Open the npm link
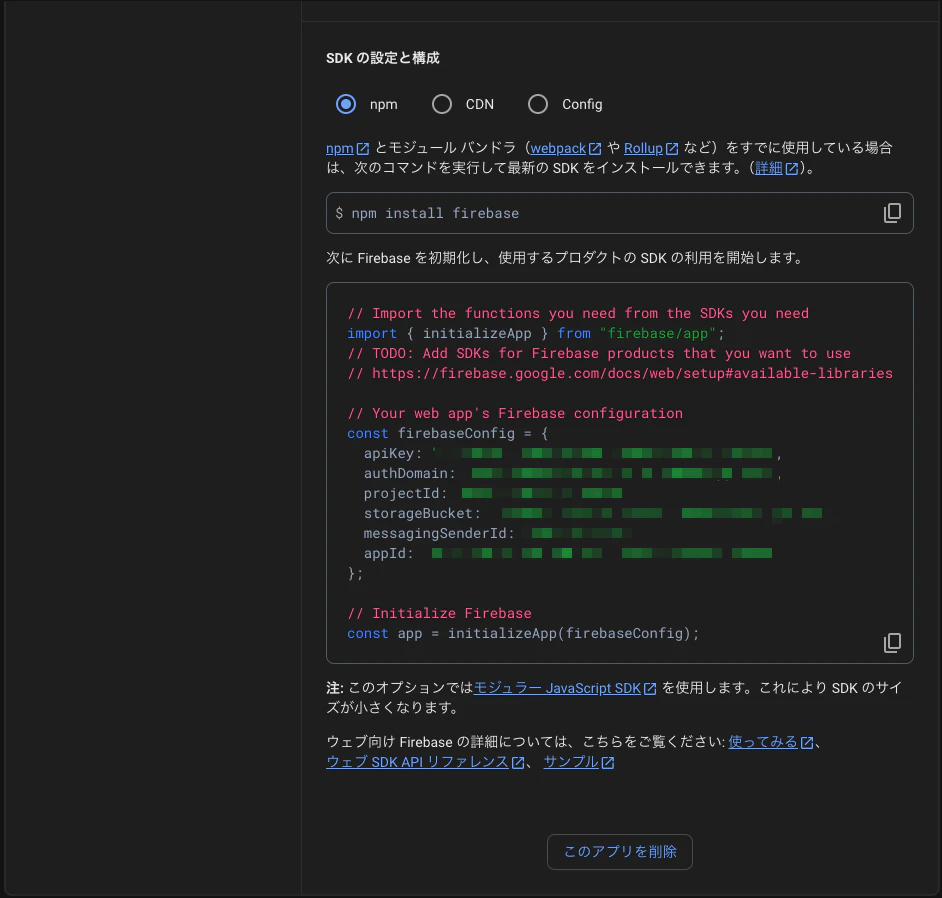Viewport: 942px width, 898px height. click(340, 148)
